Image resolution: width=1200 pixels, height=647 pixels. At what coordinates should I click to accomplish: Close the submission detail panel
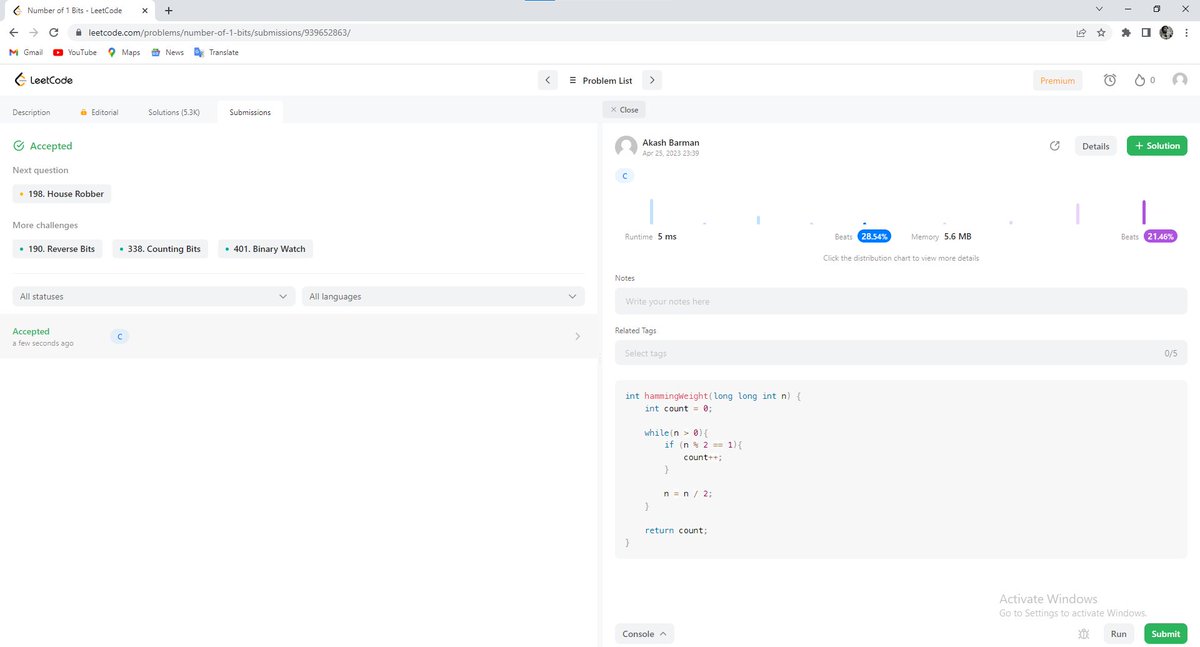point(624,110)
